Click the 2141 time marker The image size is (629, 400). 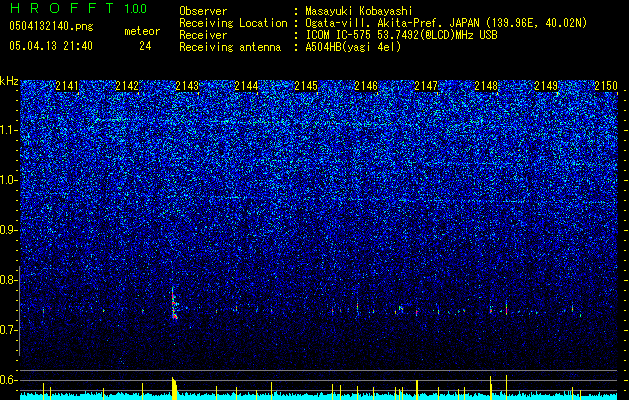coord(67,85)
